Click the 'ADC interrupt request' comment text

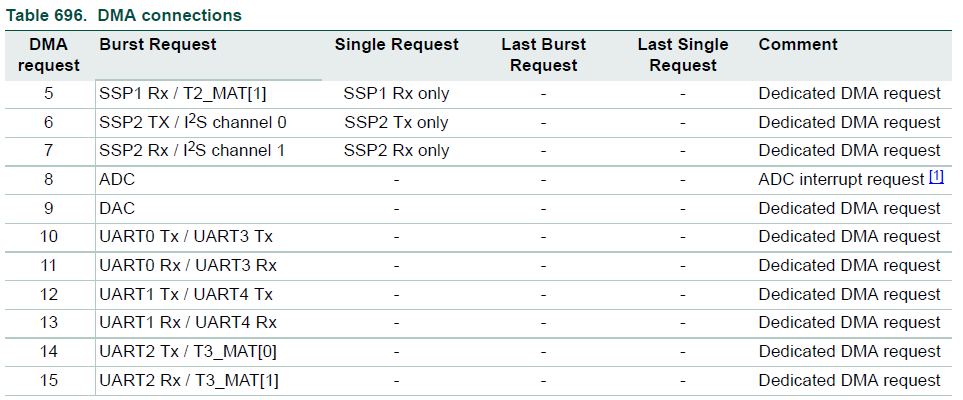click(841, 180)
